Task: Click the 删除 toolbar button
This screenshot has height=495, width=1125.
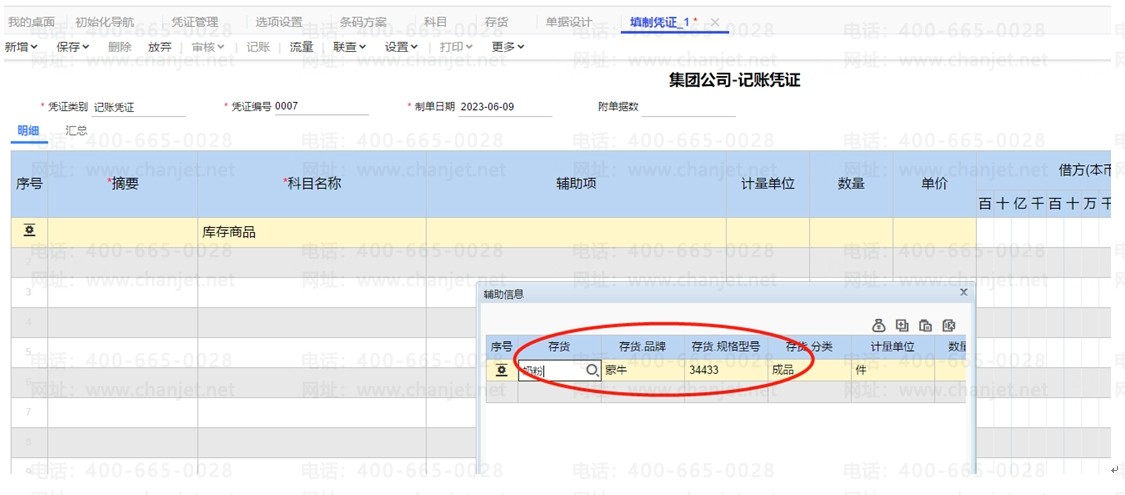Action: 119,47
